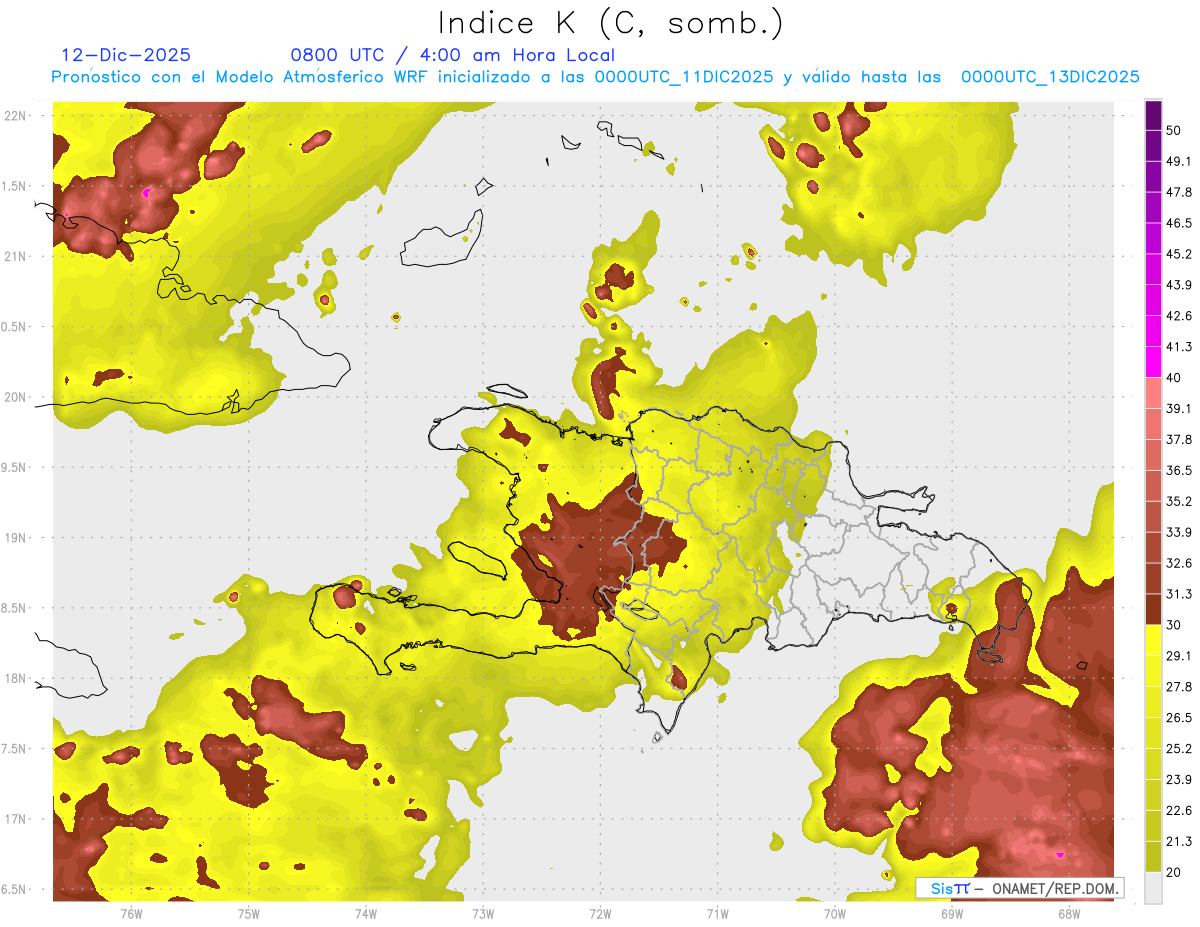Click the dark brown swatch between 30 and 31.3
The width and height of the screenshot is (1200, 927).
1154,609
